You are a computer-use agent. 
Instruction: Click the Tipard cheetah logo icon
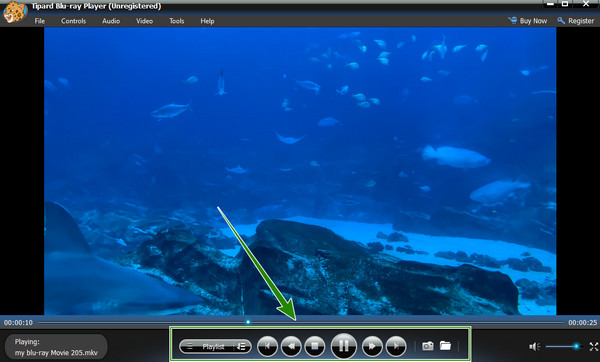(x=15, y=12)
